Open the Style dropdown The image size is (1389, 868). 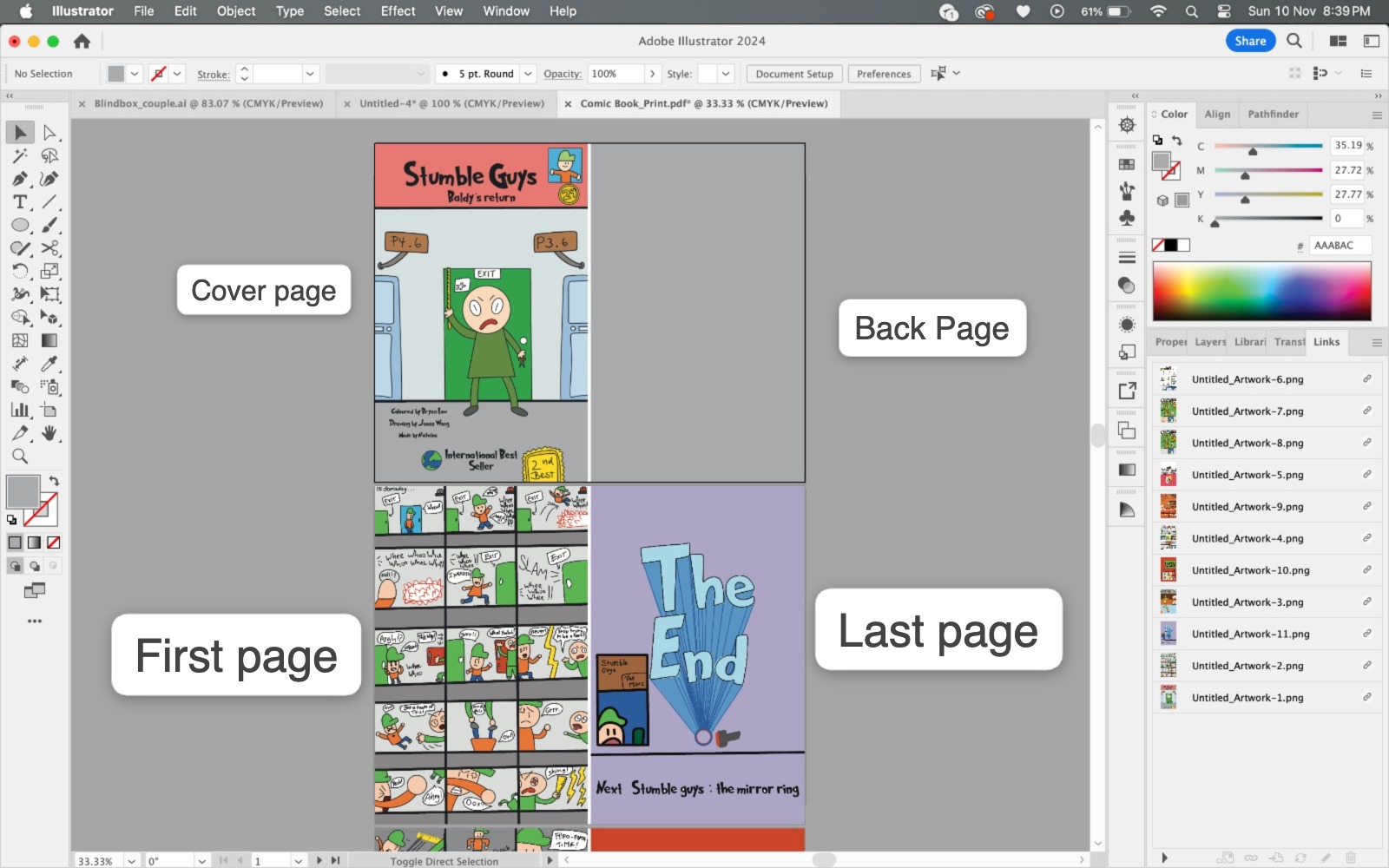coord(727,74)
